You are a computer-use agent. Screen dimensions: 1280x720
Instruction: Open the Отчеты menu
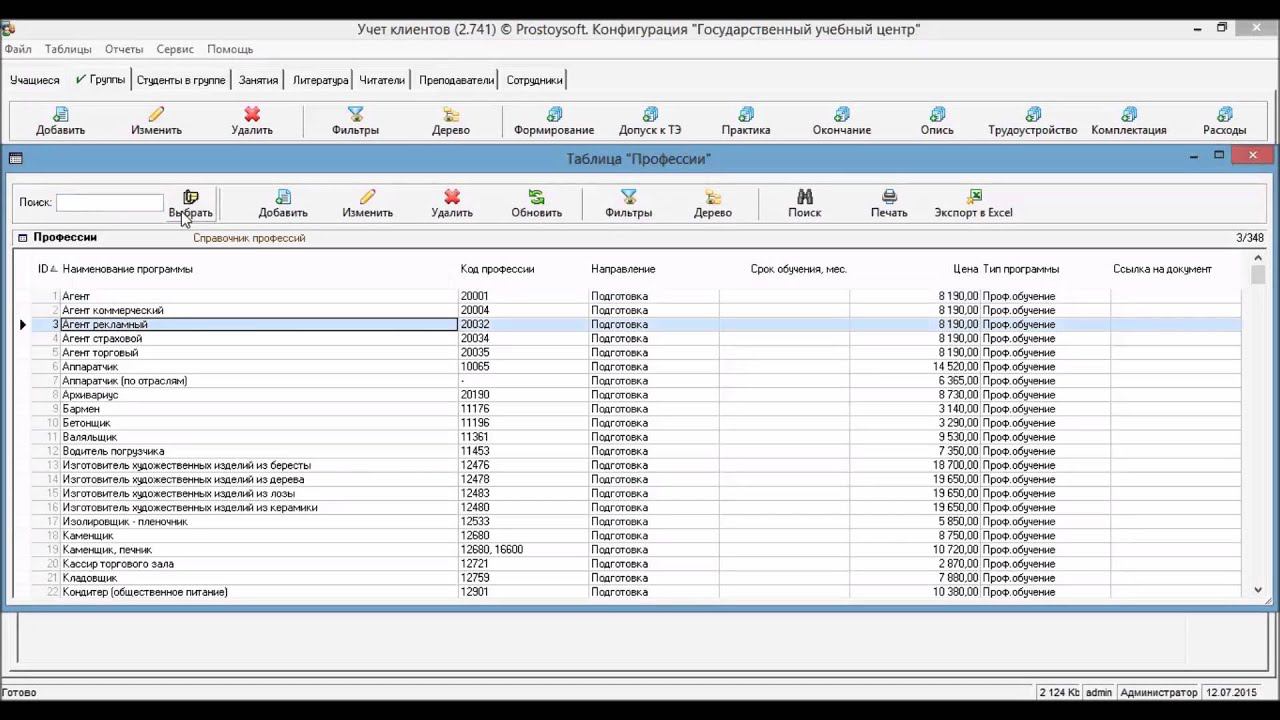coord(124,49)
